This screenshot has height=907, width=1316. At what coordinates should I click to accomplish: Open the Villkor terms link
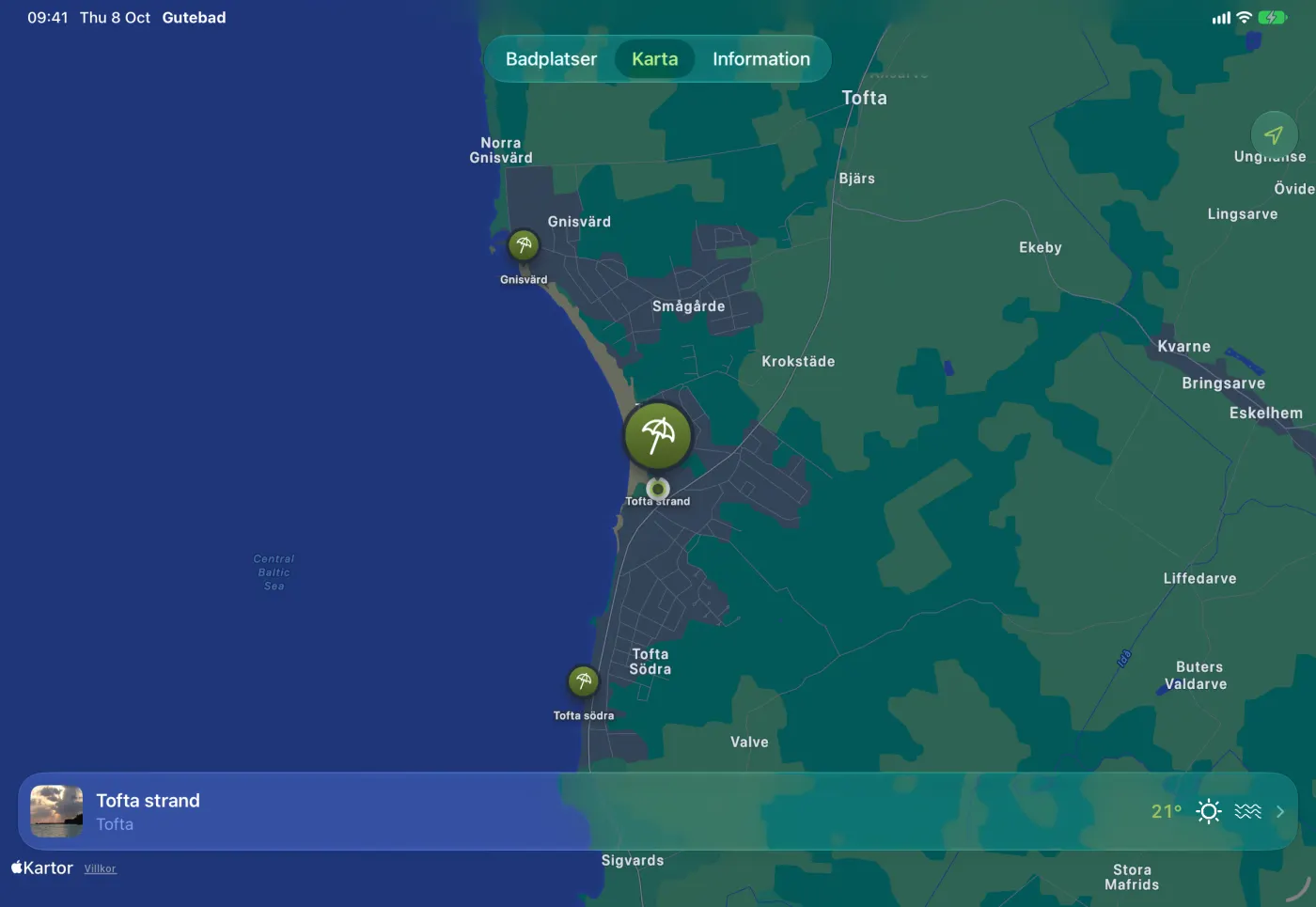(101, 868)
